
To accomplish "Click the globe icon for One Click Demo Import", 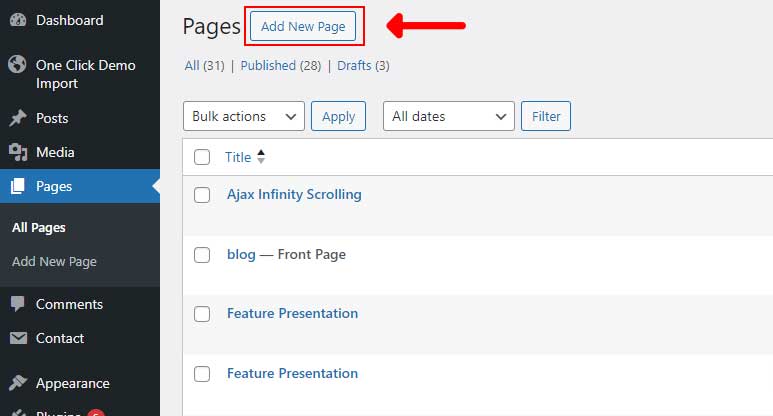I will (x=17, y=65).
